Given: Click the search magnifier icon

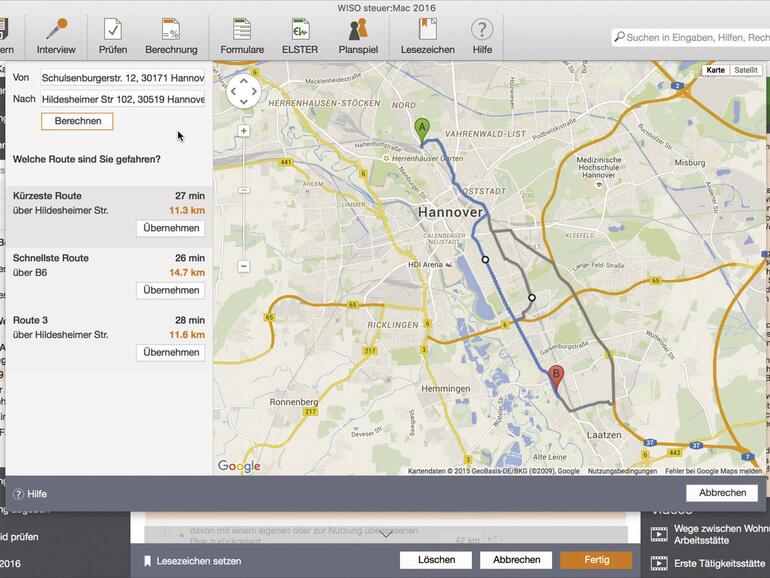Looking at the screenshot, I should click(619, 37).
